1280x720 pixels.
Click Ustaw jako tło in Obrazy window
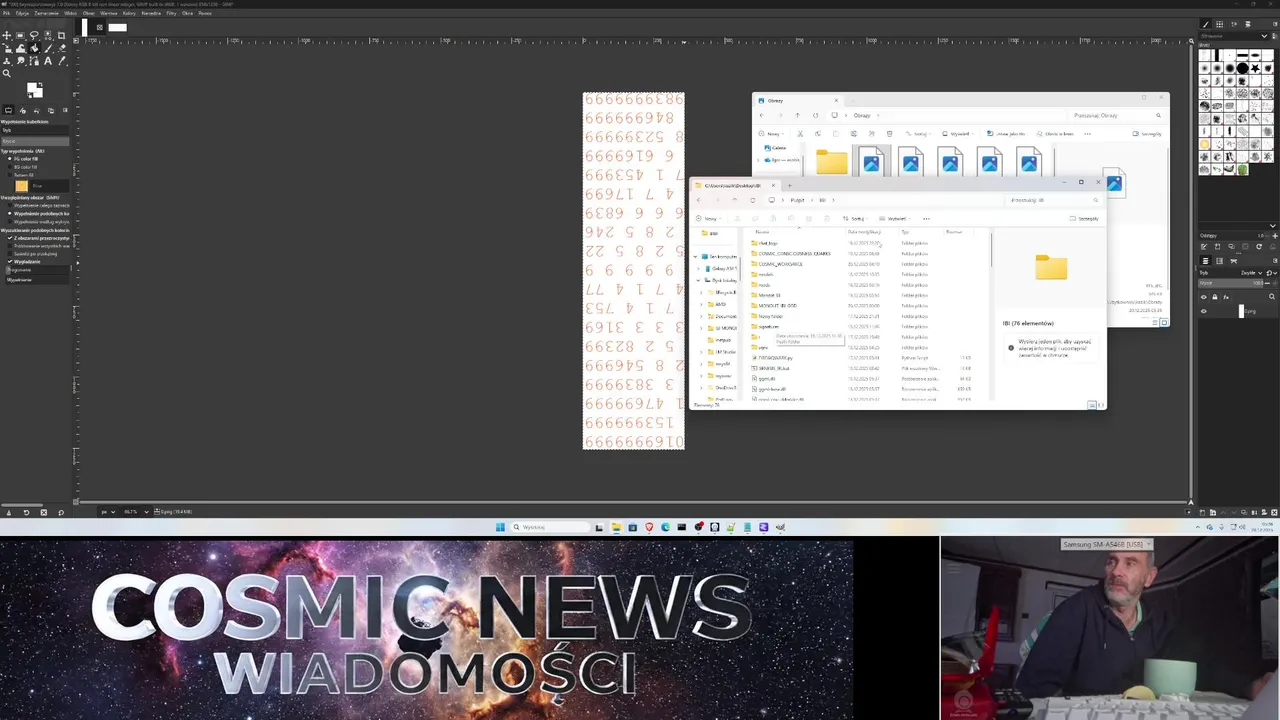click(x=1006, y=134)
